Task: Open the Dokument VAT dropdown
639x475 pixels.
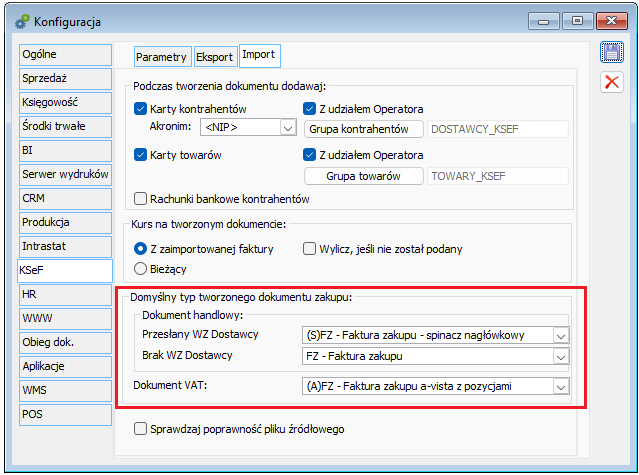Action: [x=560, y=385]
